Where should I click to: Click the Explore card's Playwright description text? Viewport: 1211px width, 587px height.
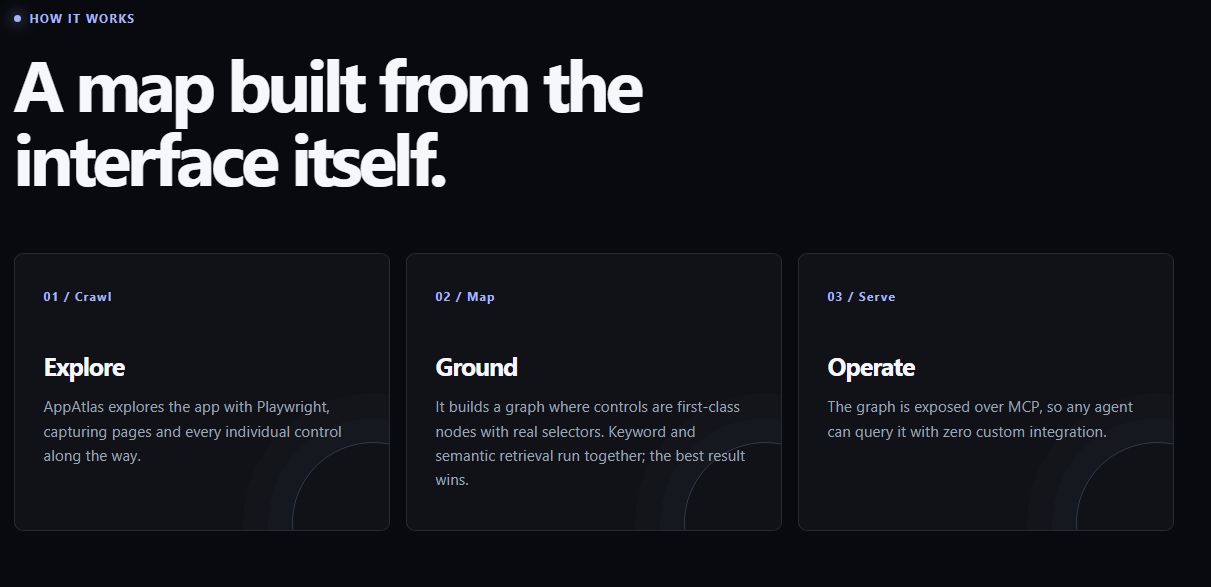(193, 432)
